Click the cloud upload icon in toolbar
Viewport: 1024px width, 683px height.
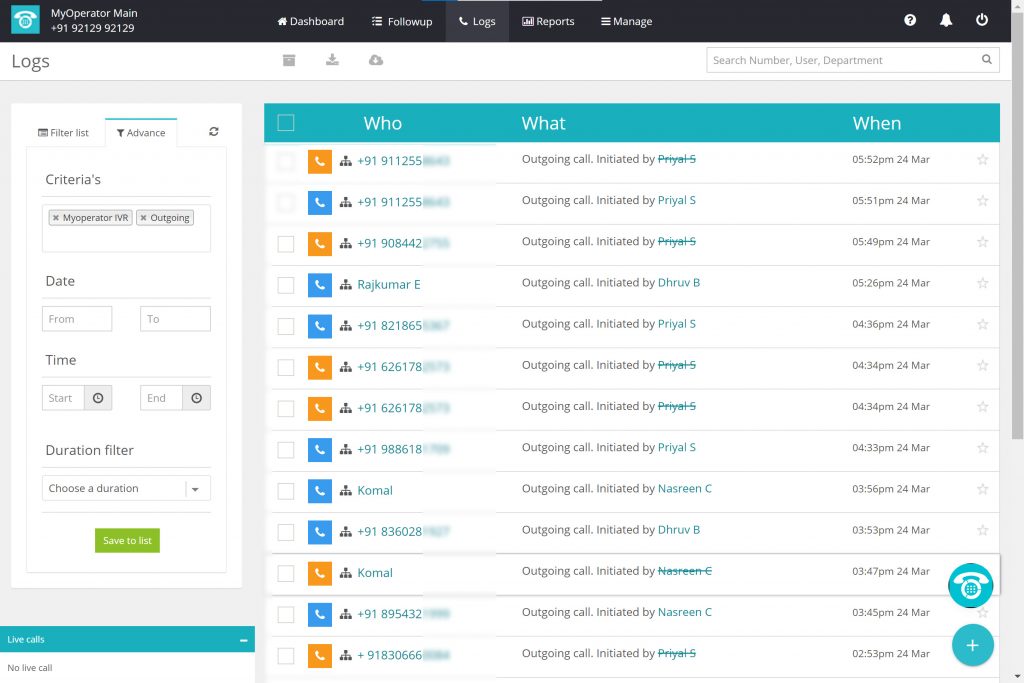coord(376,60)
